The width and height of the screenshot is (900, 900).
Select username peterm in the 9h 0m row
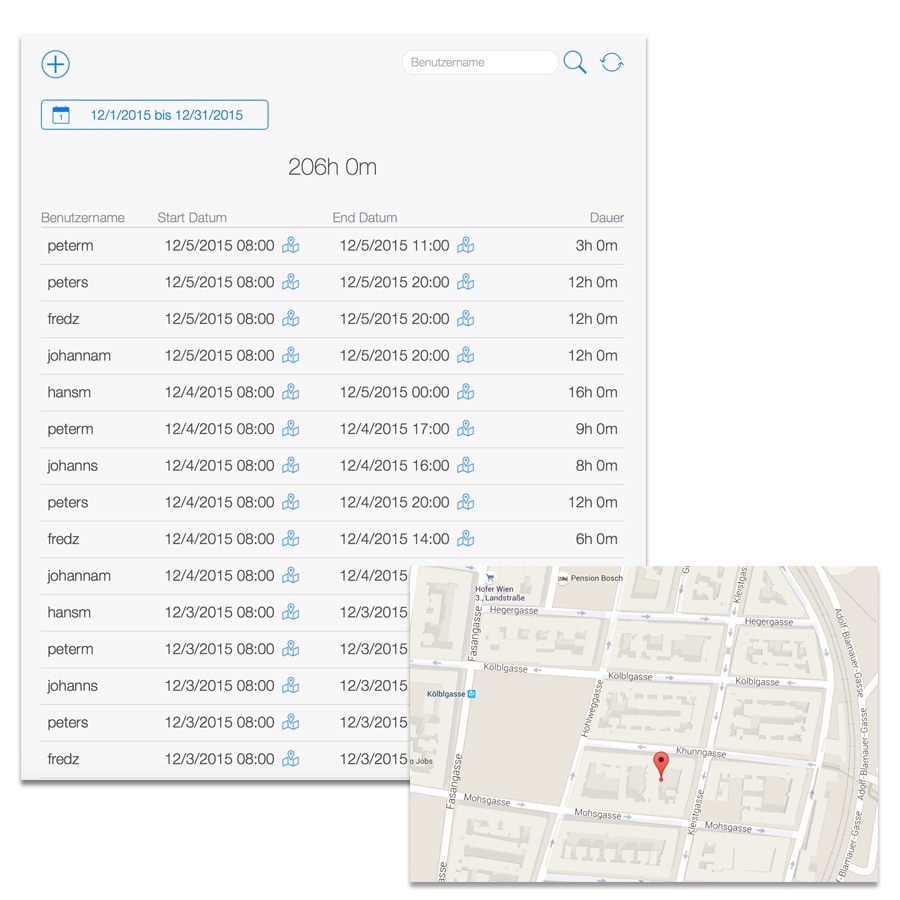70,429
